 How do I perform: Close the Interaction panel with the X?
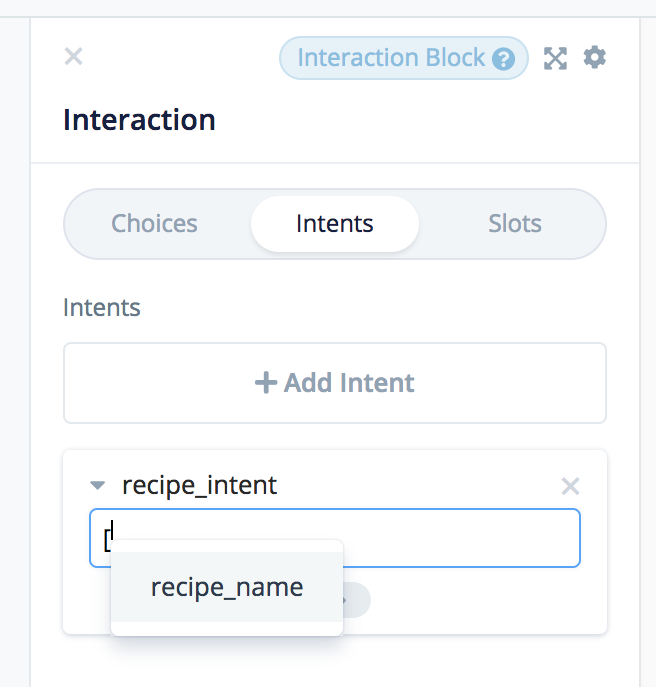pyautogui.click(x=73, y=56)
